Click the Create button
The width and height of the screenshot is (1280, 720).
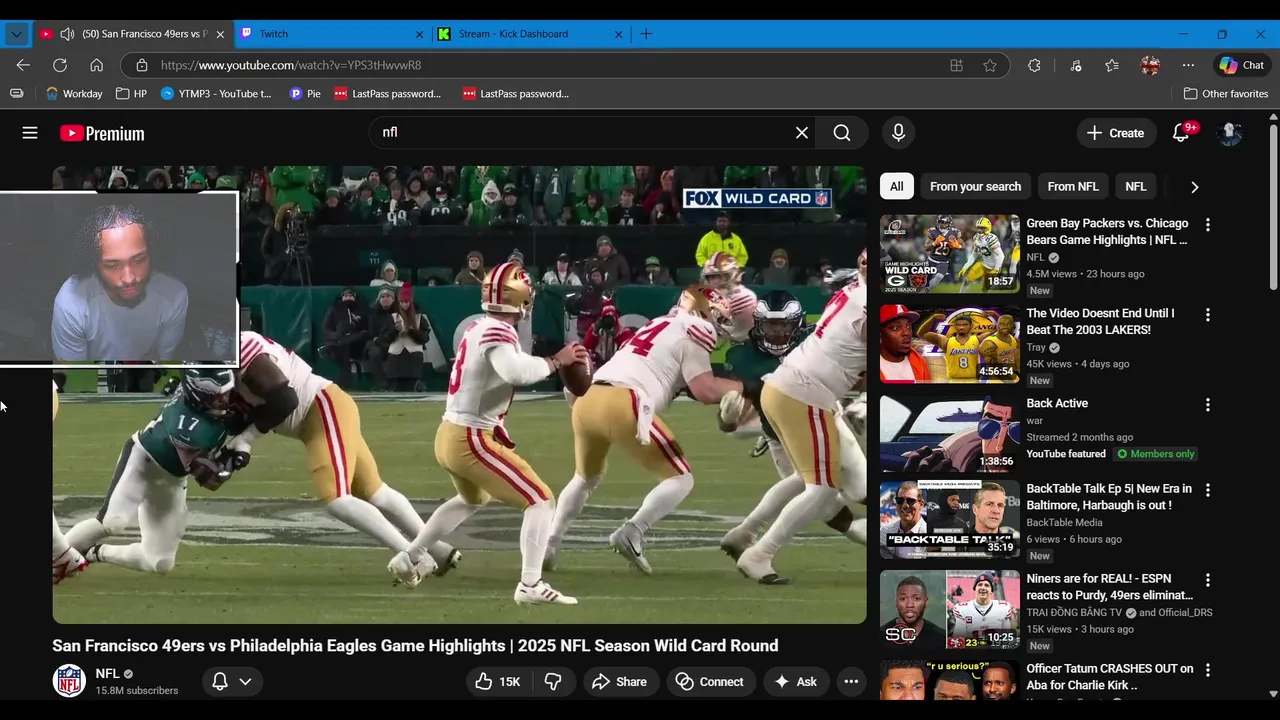(1115, 133)
